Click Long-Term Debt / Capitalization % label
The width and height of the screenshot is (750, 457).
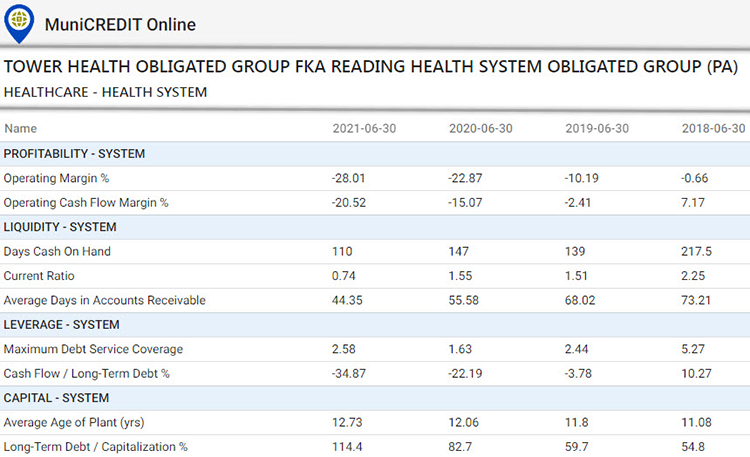point(96,446)
